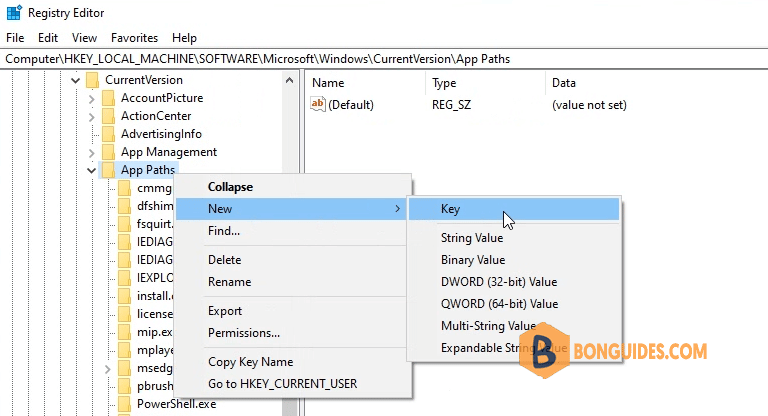Select the ActionCenter tree key
The width and height of the screenshot is (768, 416).
tap(156, 116)
